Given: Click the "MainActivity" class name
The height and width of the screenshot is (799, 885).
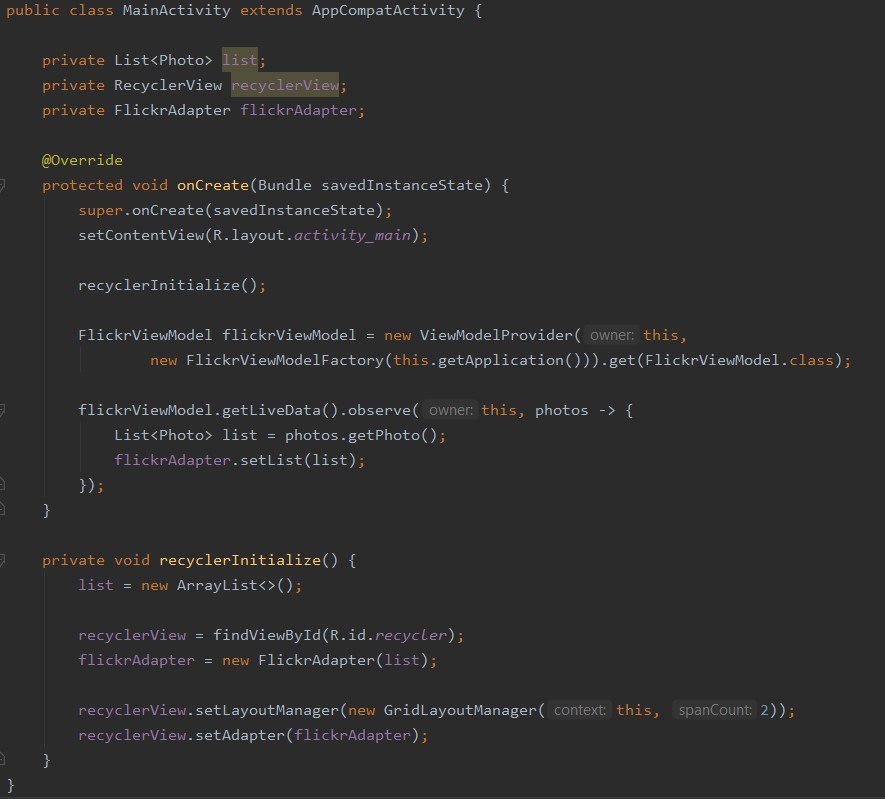Looking at the screenshot, I should pos(177,10).
